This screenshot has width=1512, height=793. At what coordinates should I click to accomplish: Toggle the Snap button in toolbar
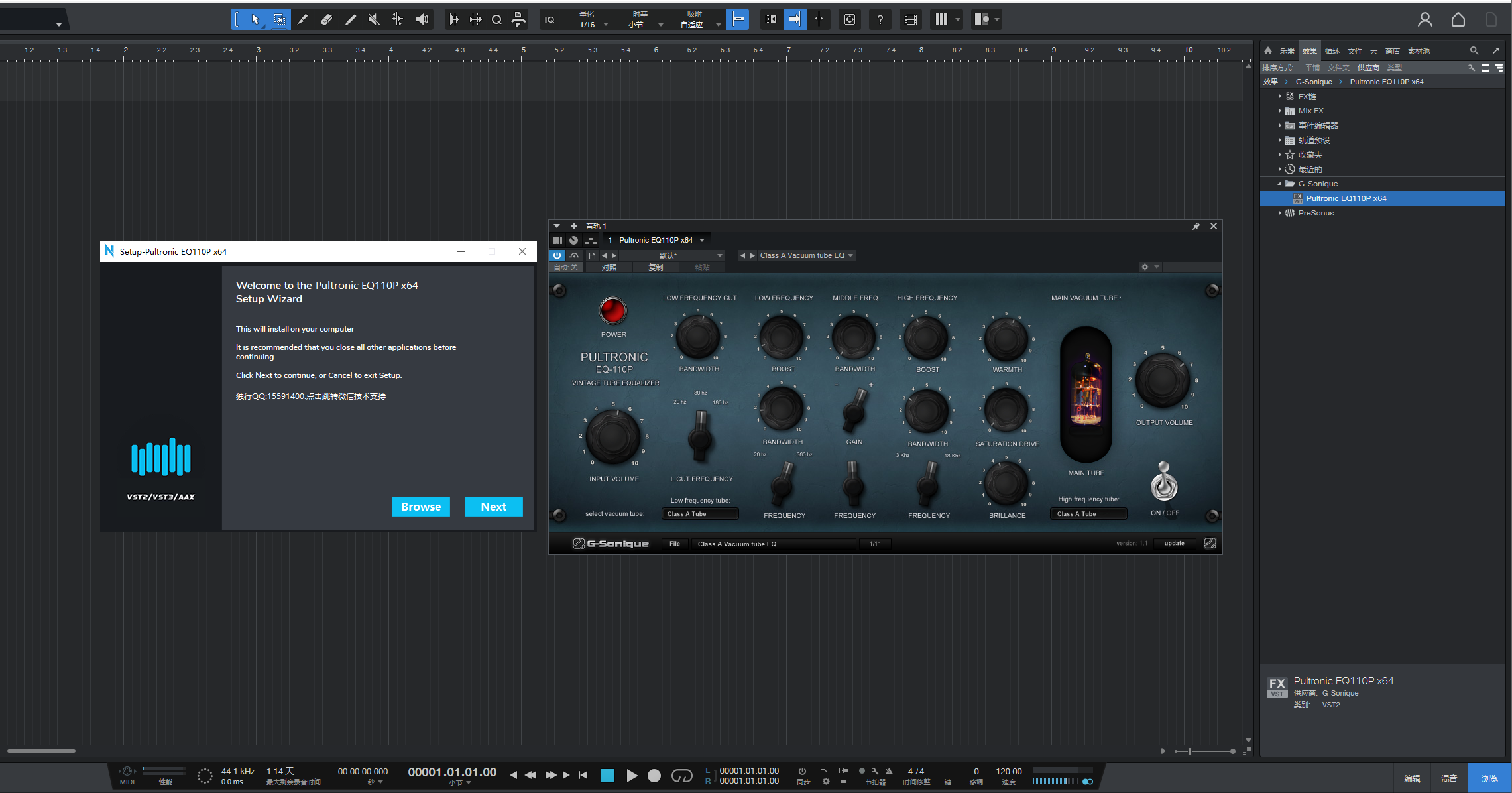pyautogui.click(x=737, y=19)
